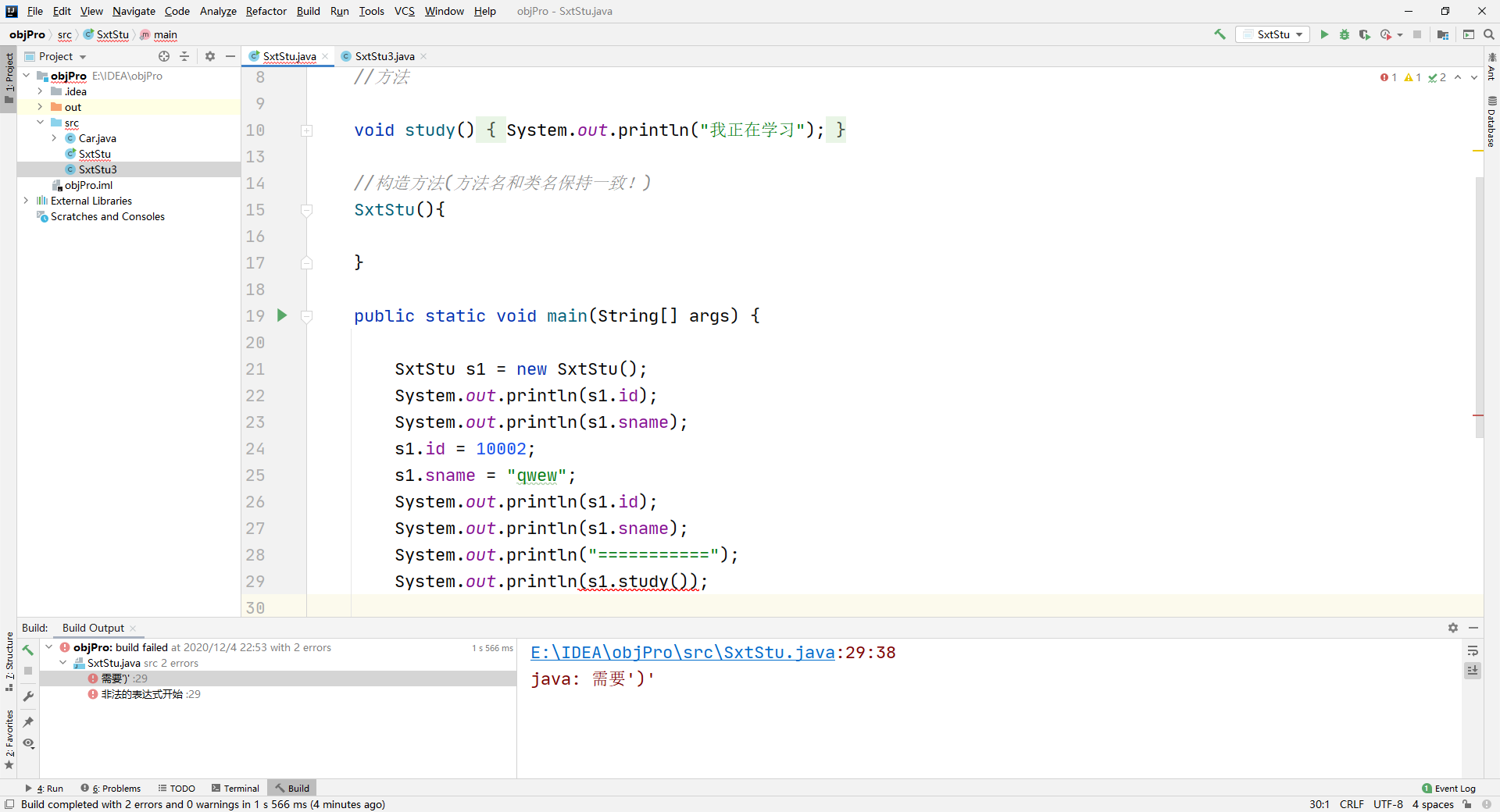1500x812 pixels.
Task: Open Project panel settings gear
Action: coord(210,56)
